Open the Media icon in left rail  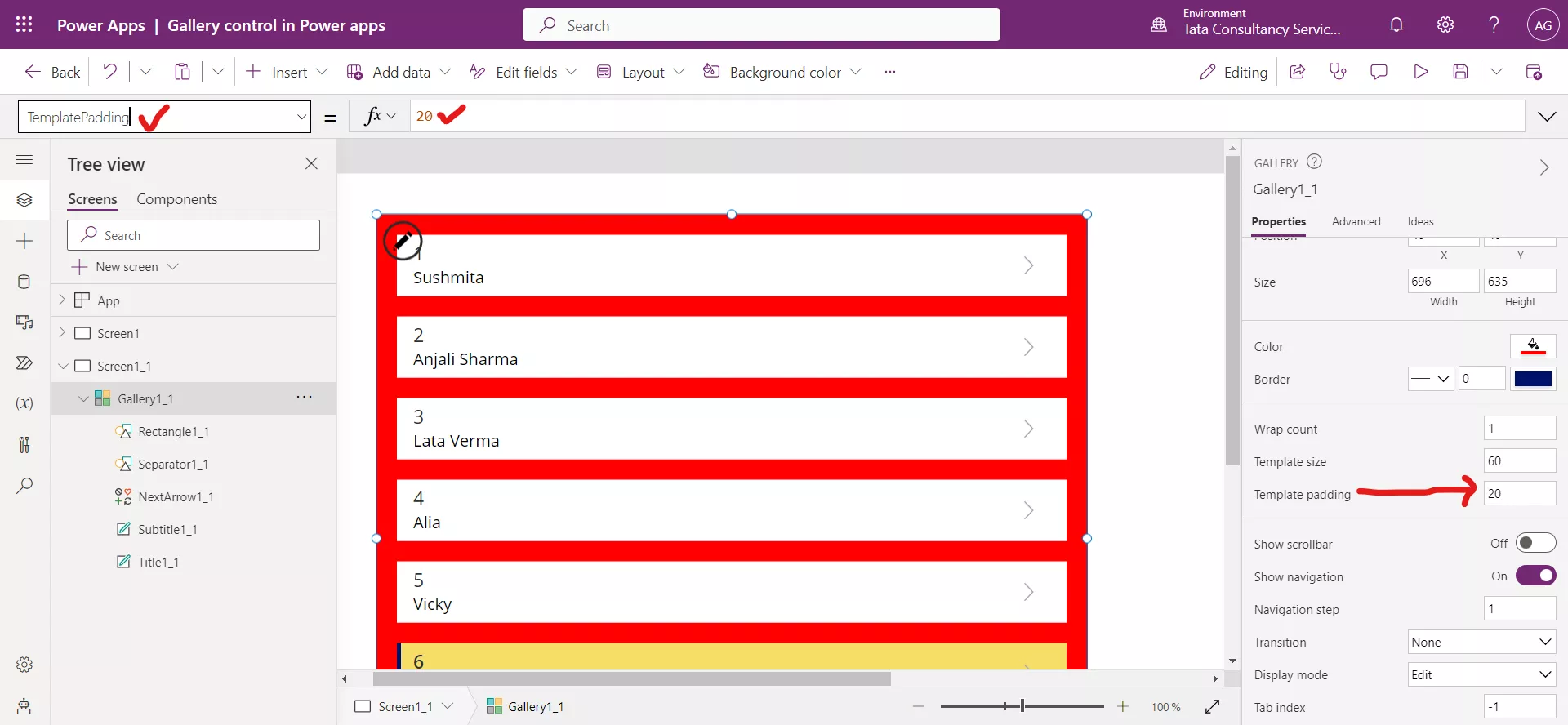pyautogui.click(x=24, y=322)
